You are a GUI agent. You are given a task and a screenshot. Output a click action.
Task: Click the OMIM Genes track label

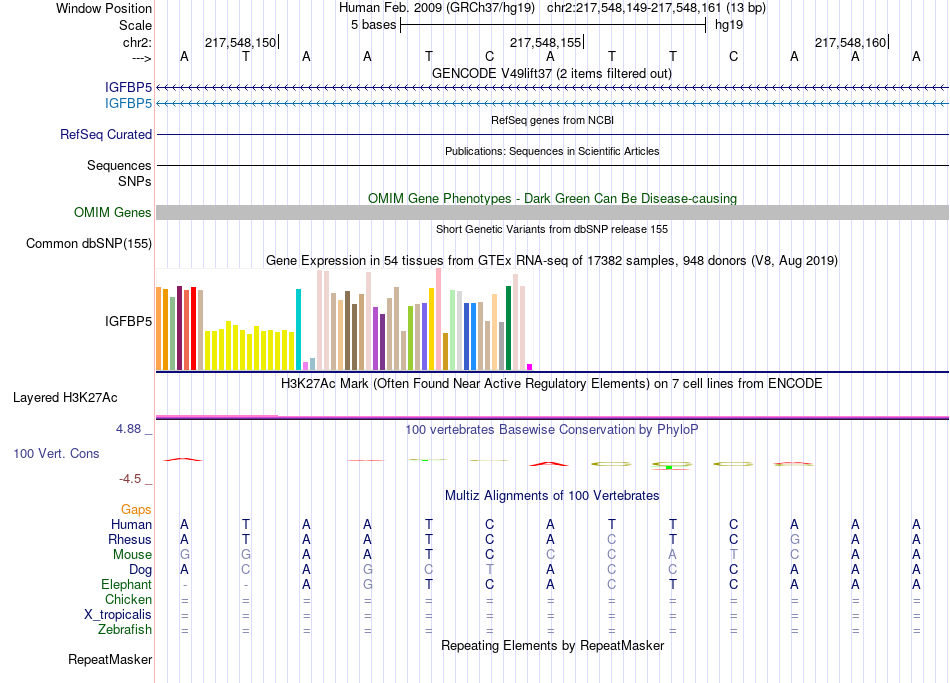[113, 213]
